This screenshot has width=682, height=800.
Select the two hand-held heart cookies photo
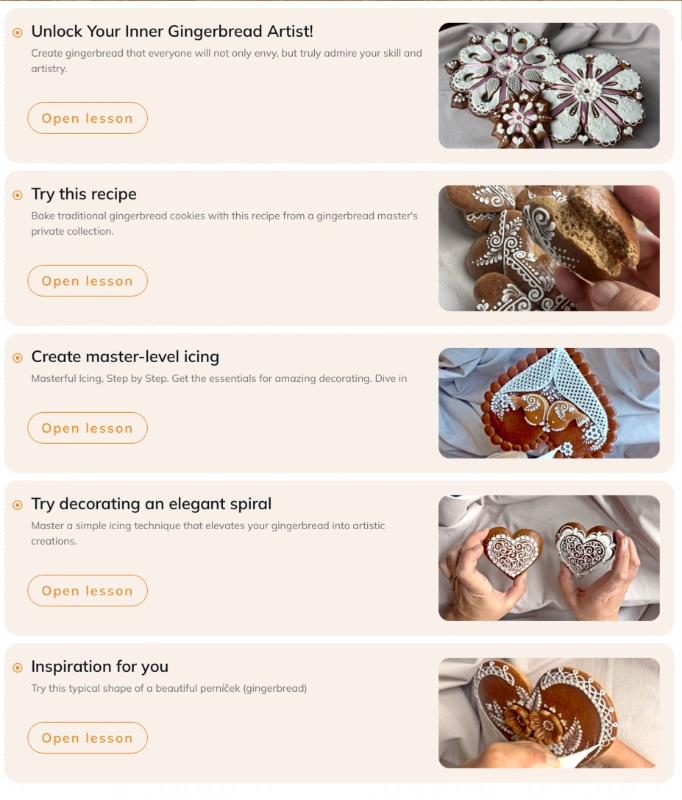549,558
